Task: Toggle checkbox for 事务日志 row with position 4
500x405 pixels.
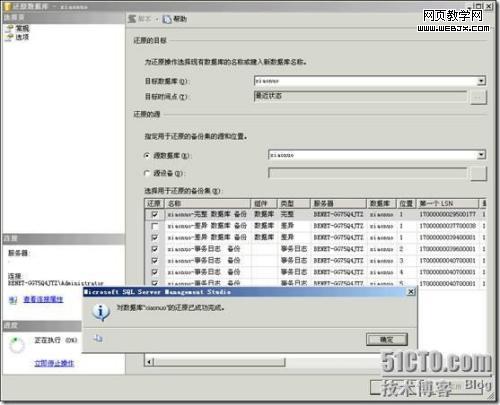Action: point(155,272)
